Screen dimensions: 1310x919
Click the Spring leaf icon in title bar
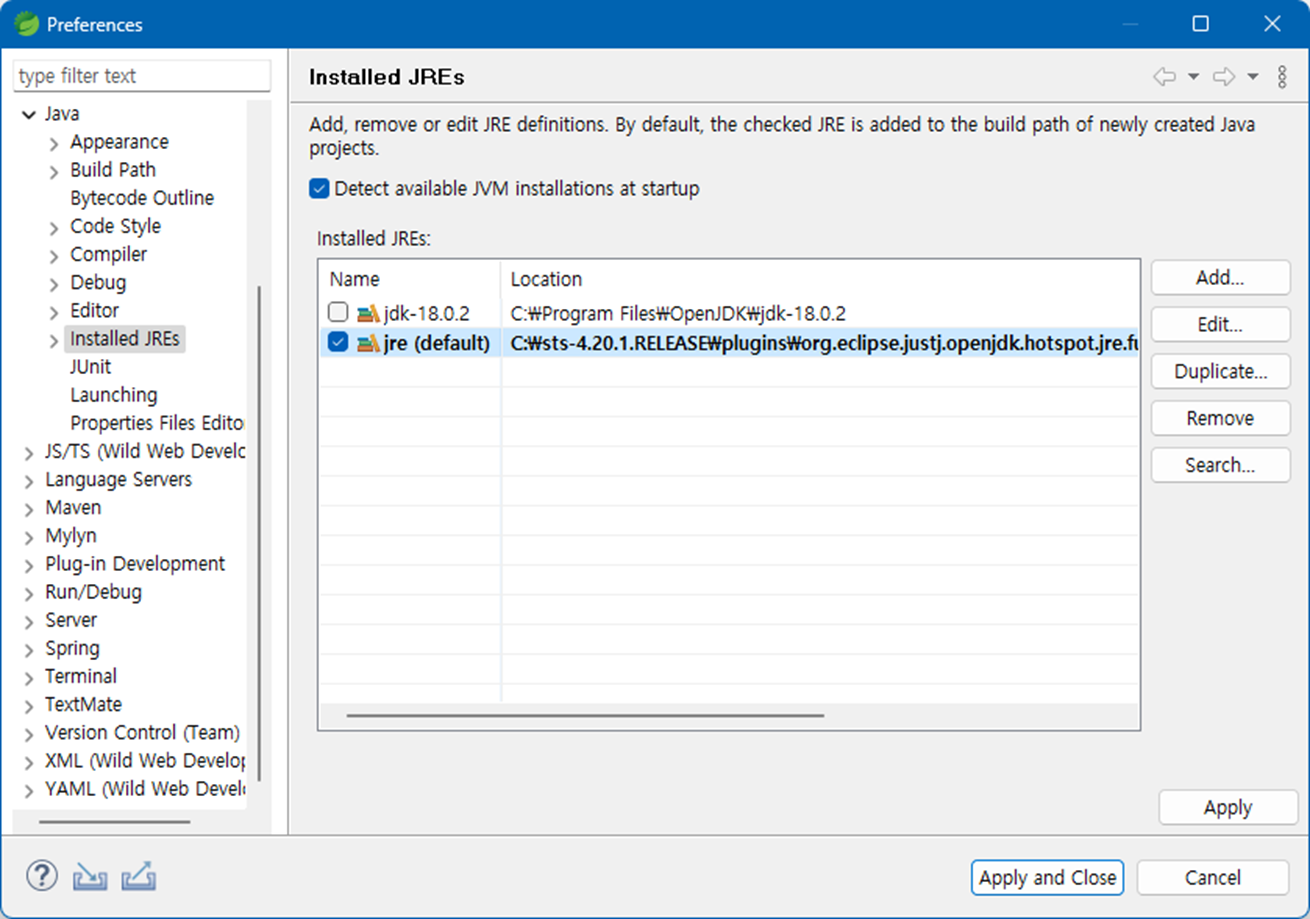click(27, 24)
